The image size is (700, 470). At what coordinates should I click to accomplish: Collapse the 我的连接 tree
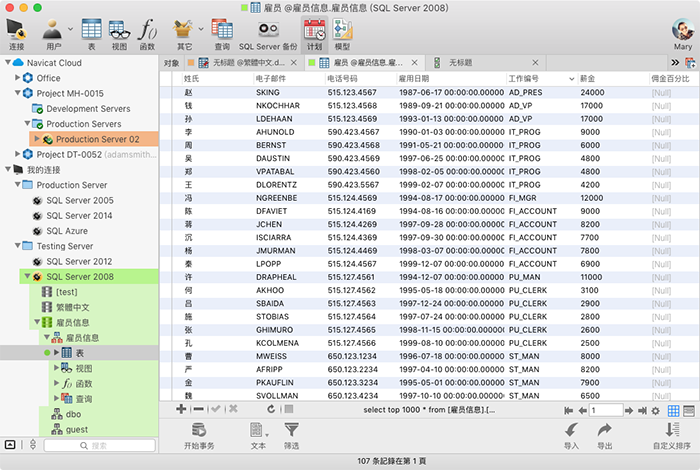(x=8, y=169)
